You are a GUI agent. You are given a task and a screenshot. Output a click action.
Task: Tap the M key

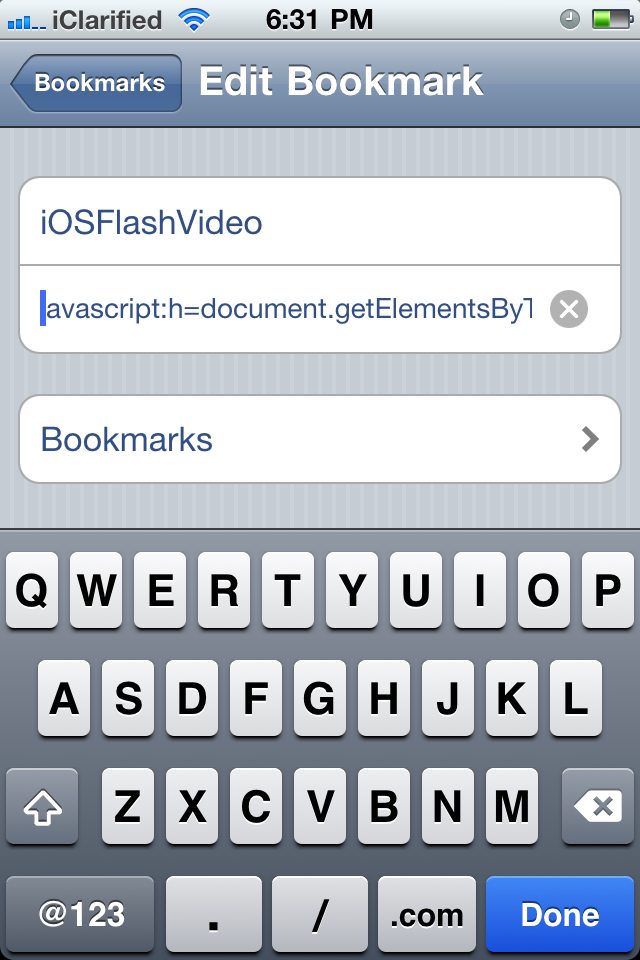(x=512, y=806)
